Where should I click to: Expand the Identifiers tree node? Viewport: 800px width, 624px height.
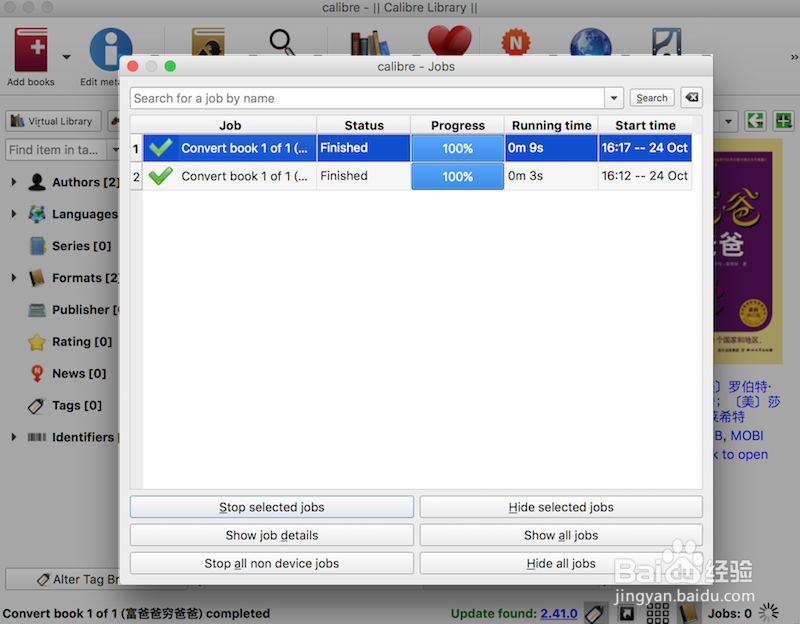[x=14, y=437]
